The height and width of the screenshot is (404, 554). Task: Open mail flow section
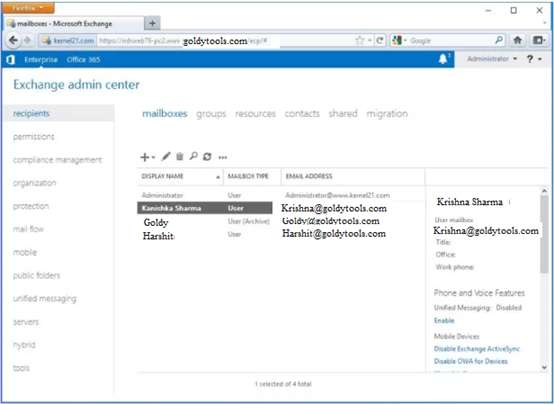click(x=29, y=229)
